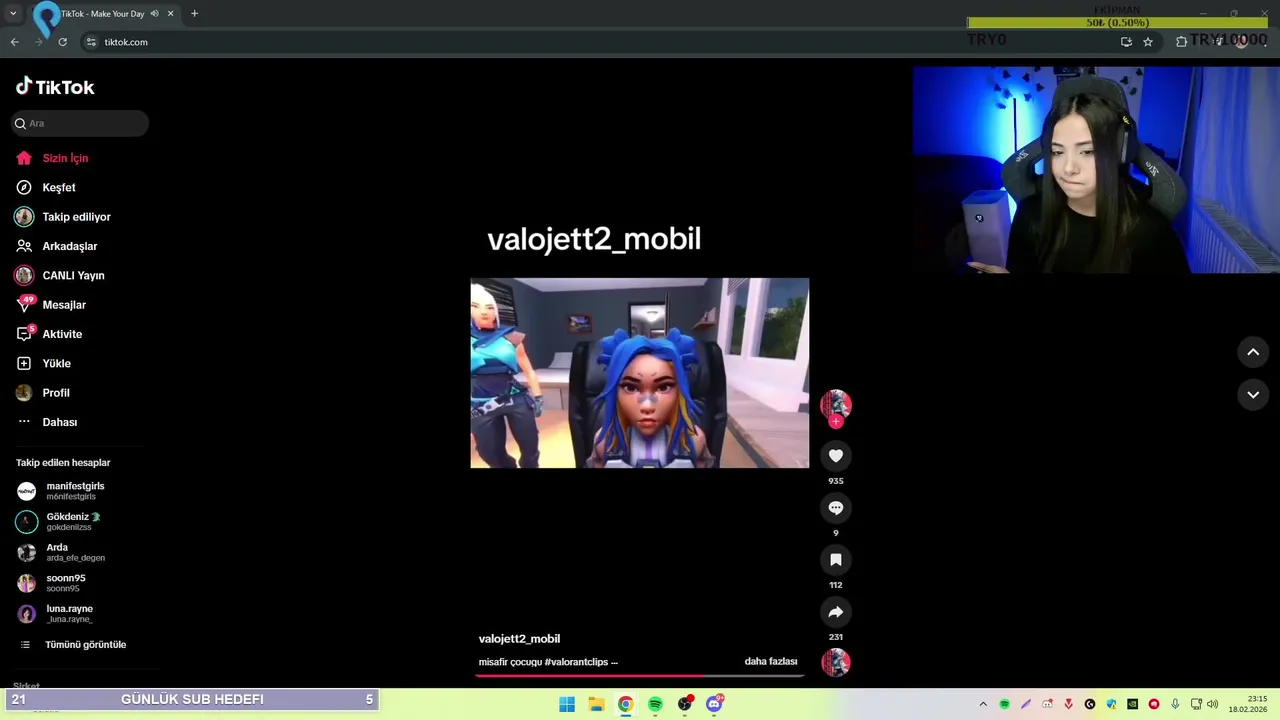Open spinning music disc avatar

836,662
